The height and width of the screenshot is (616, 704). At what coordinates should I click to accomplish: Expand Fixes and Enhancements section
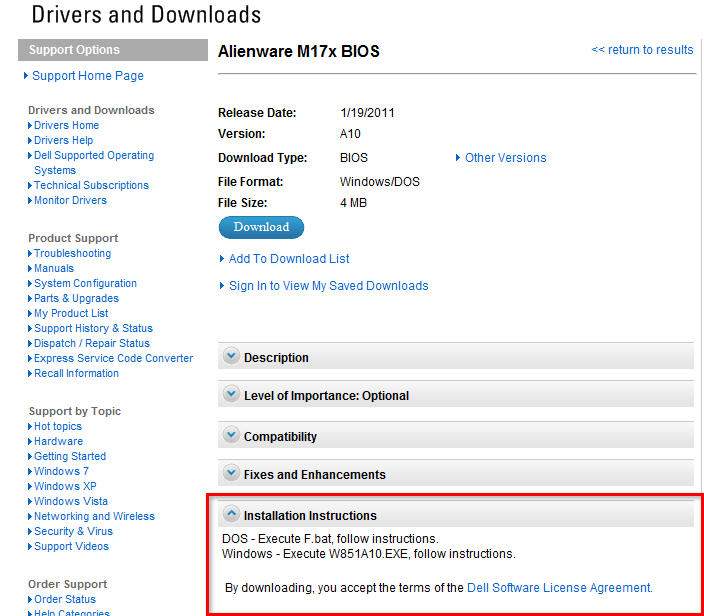[x=456, y=474]
